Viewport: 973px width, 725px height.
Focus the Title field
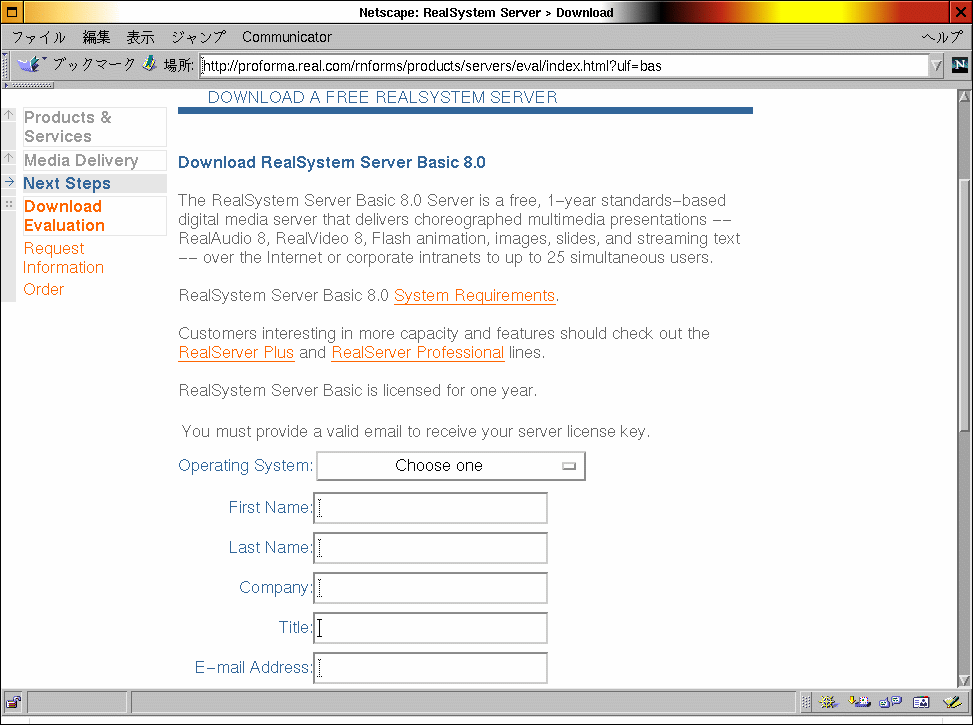point(431,628)
